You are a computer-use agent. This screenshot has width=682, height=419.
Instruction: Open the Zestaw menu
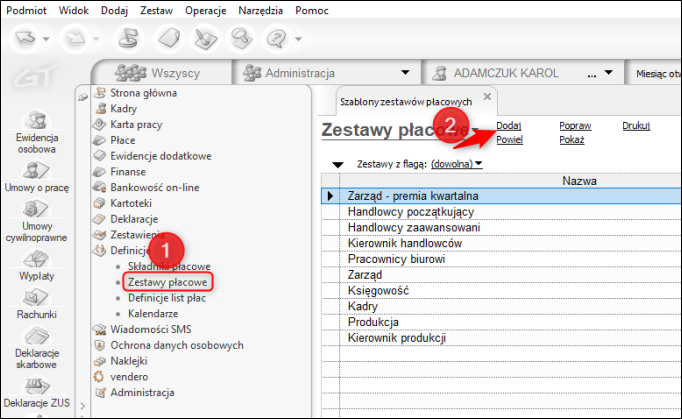click(156, 10)
